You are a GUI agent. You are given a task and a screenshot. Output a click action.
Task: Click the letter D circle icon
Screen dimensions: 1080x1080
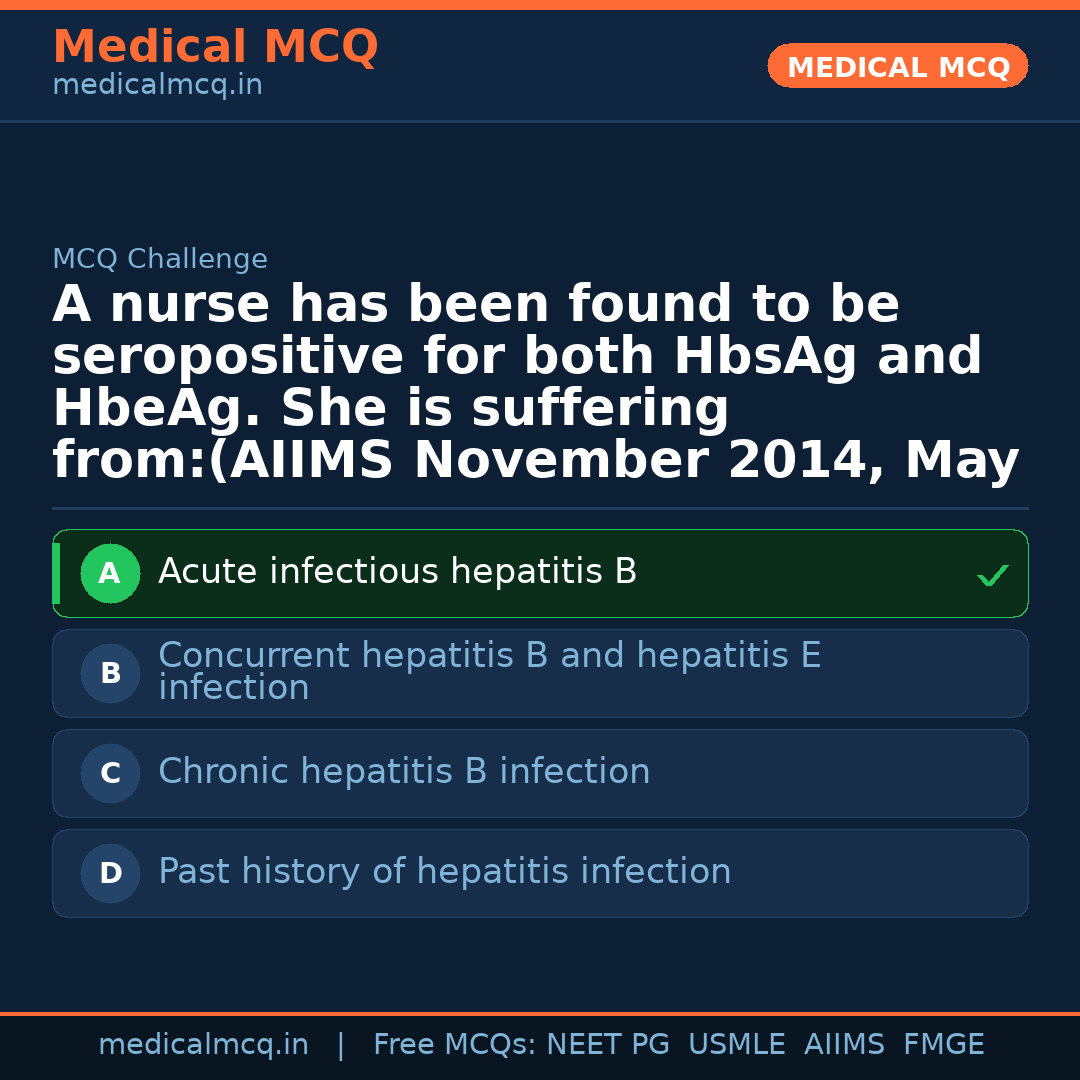pyautogui.click(x=110, y=874)
